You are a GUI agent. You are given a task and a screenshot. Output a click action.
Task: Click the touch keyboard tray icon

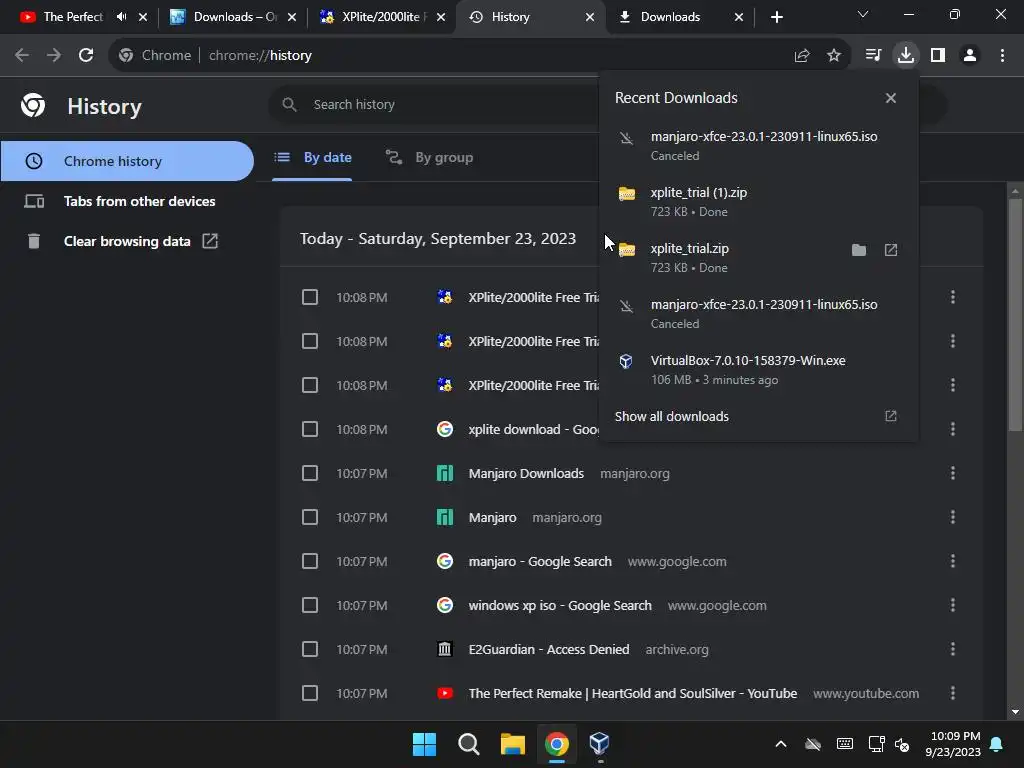[844, 744]
